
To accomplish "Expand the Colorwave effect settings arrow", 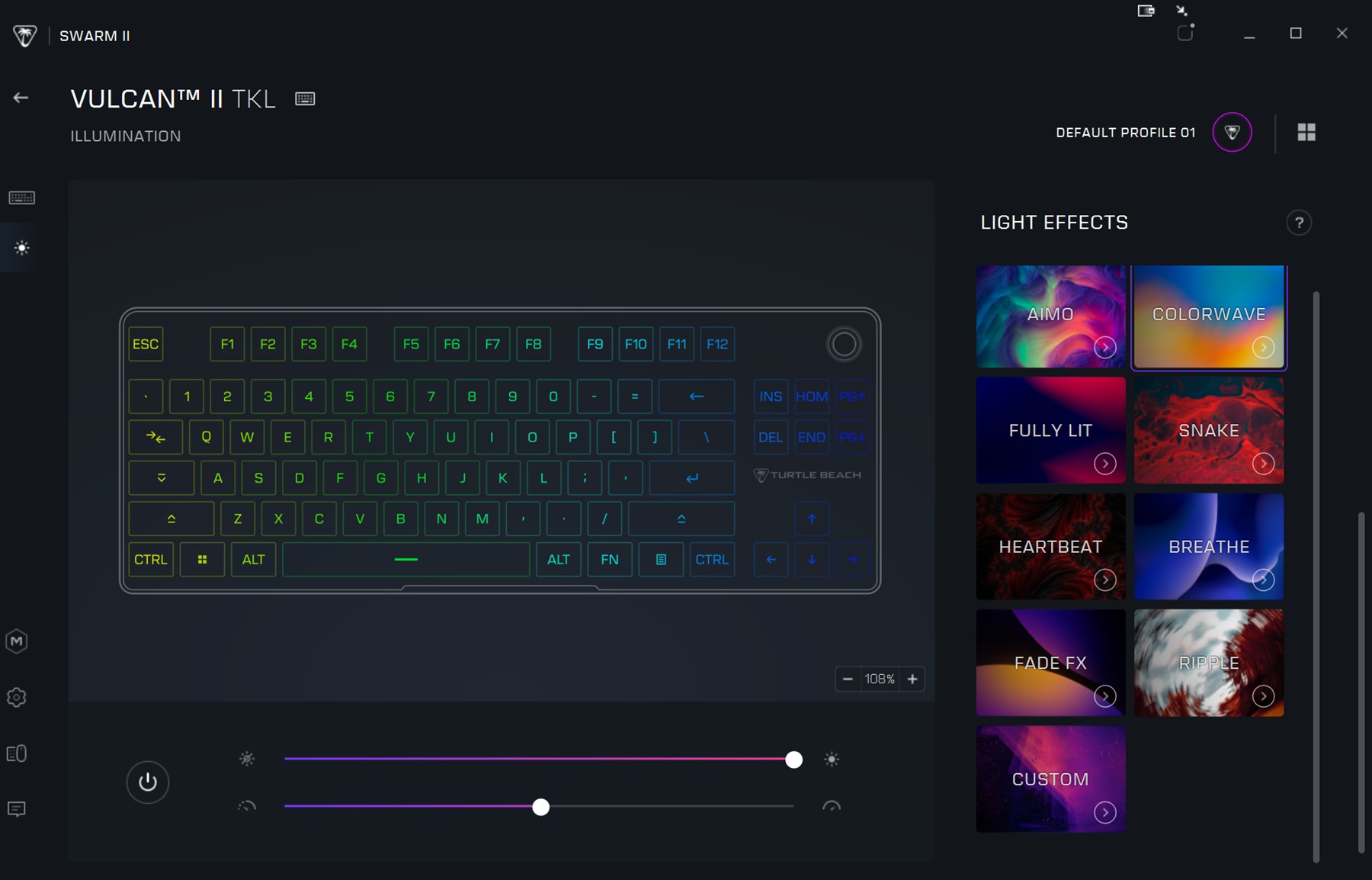I will [x=1263, y=348].
